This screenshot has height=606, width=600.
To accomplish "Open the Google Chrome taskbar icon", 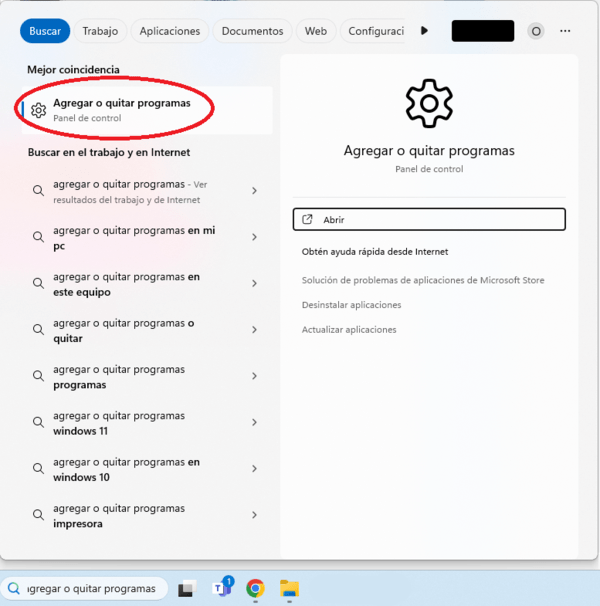I will click(x=255, y=589).
